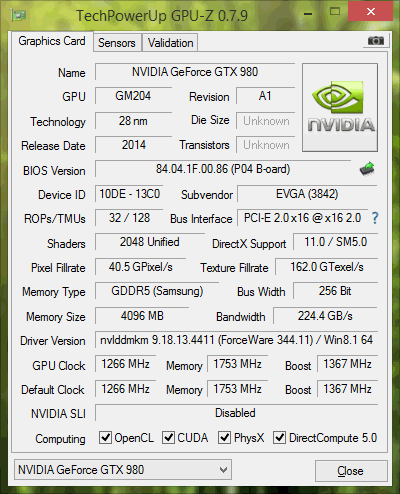
Task: Click the NVIDIA SLI field Disabled
Action: (236, 413)
